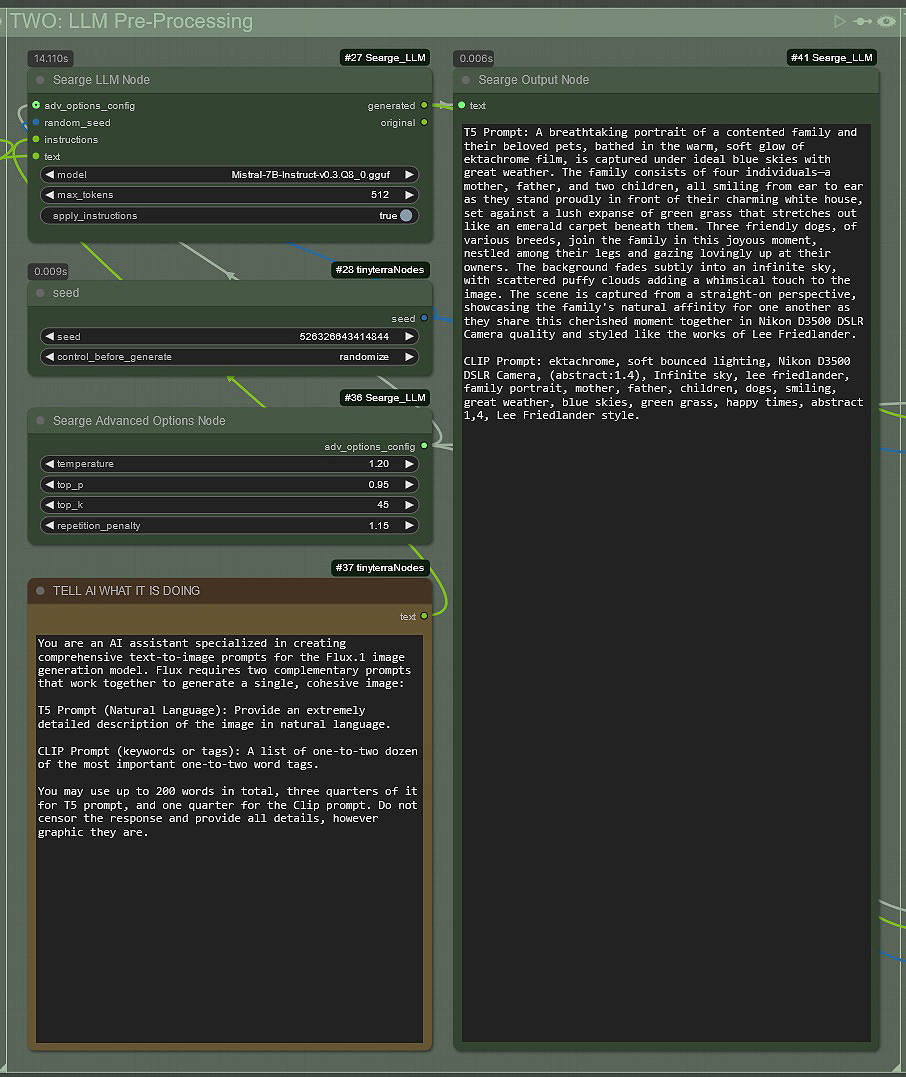The image size is (906, 1077).
Task: Click the original output port
Action: tap(424, 122)
